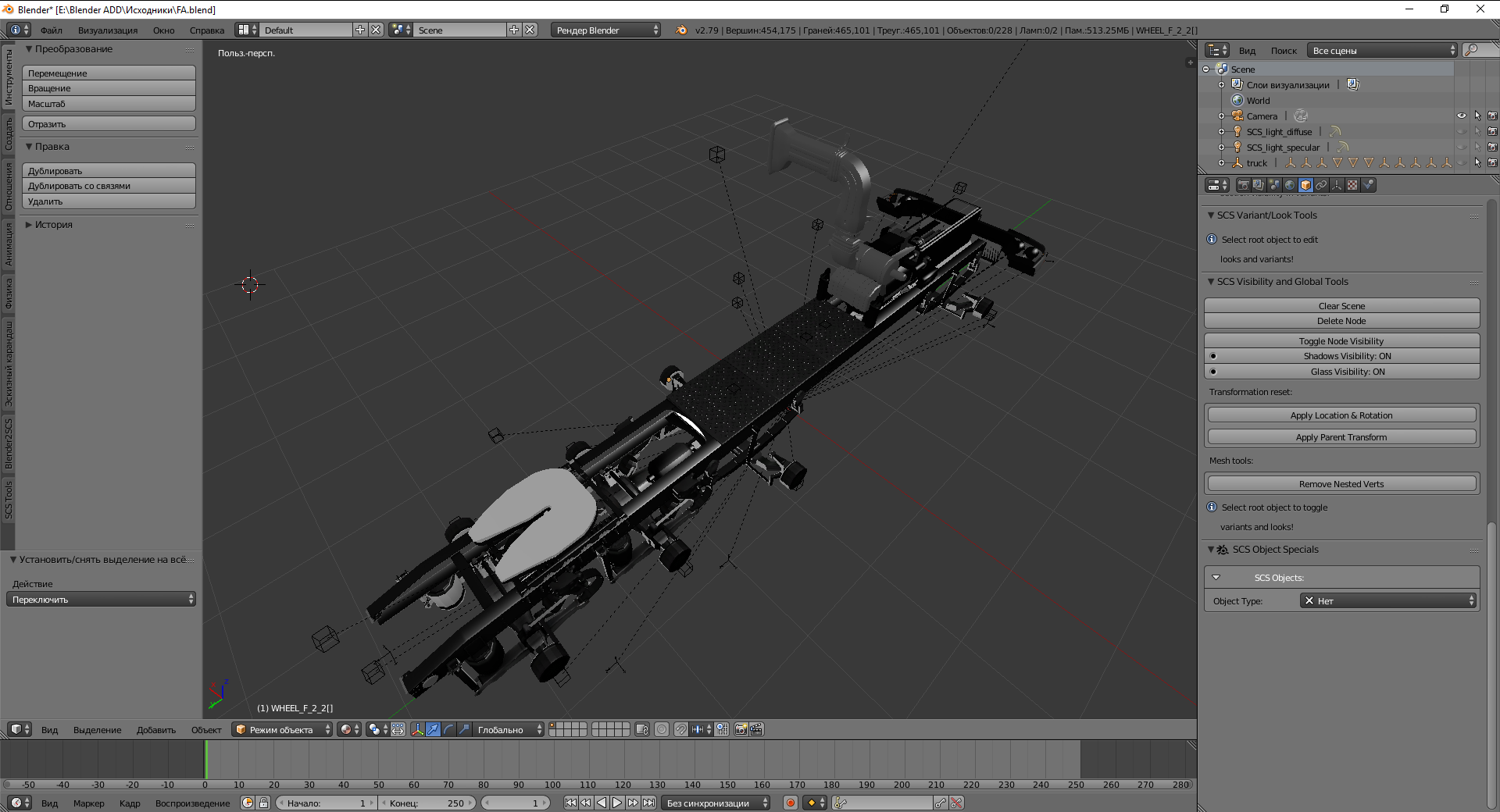
Task: Click frame 100 on the timeline ruler
Action: click(552, 785)
